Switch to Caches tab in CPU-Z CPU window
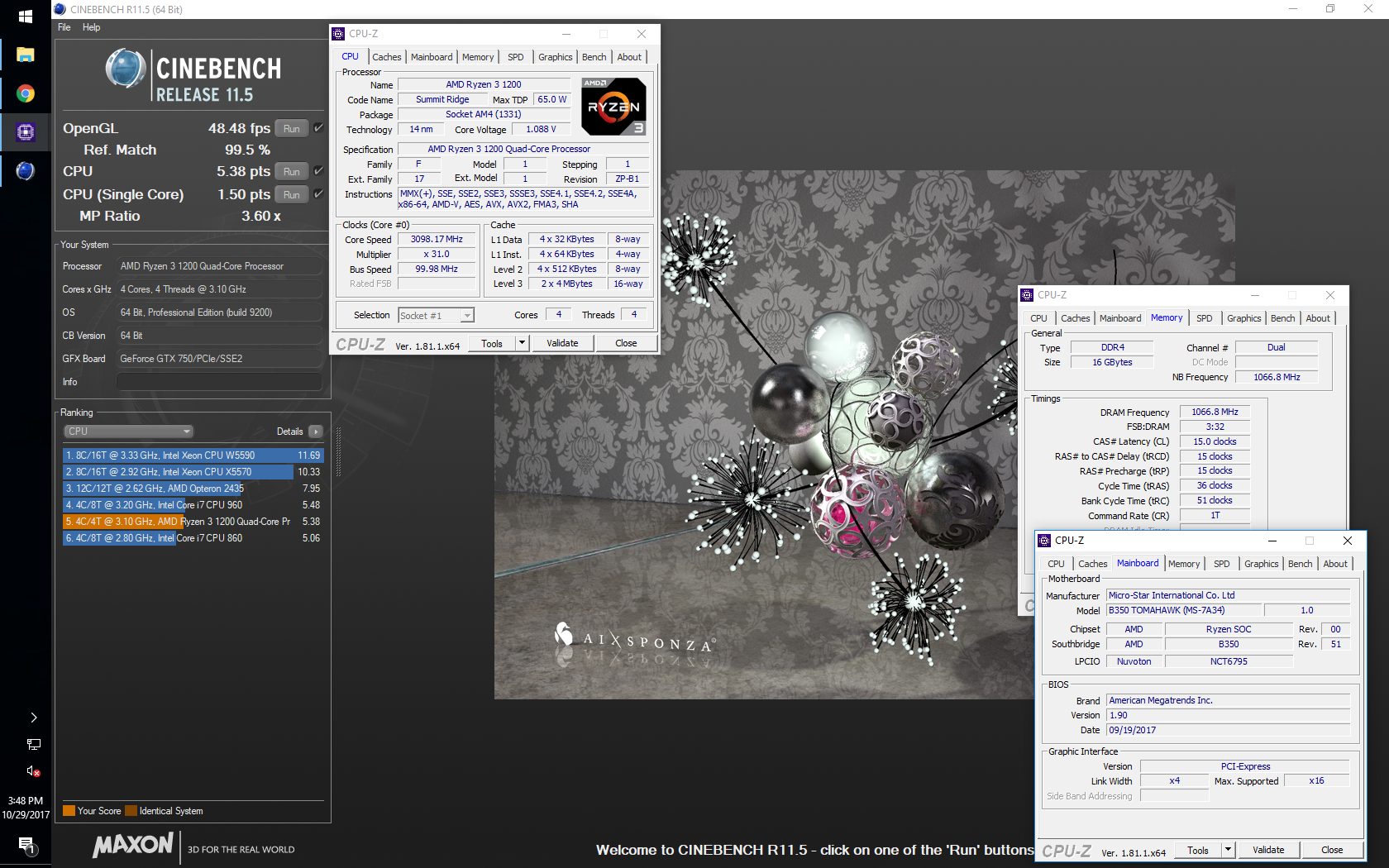 pyautogui.click(x=386, y=57)
